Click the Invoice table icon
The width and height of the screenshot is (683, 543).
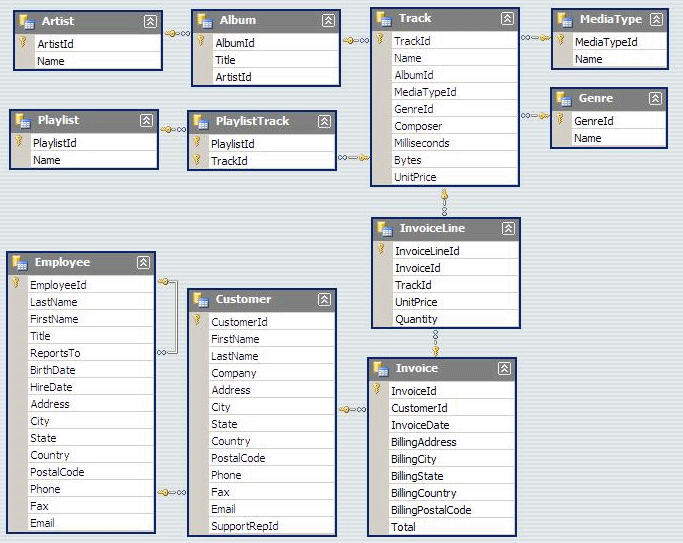[381, 369]
